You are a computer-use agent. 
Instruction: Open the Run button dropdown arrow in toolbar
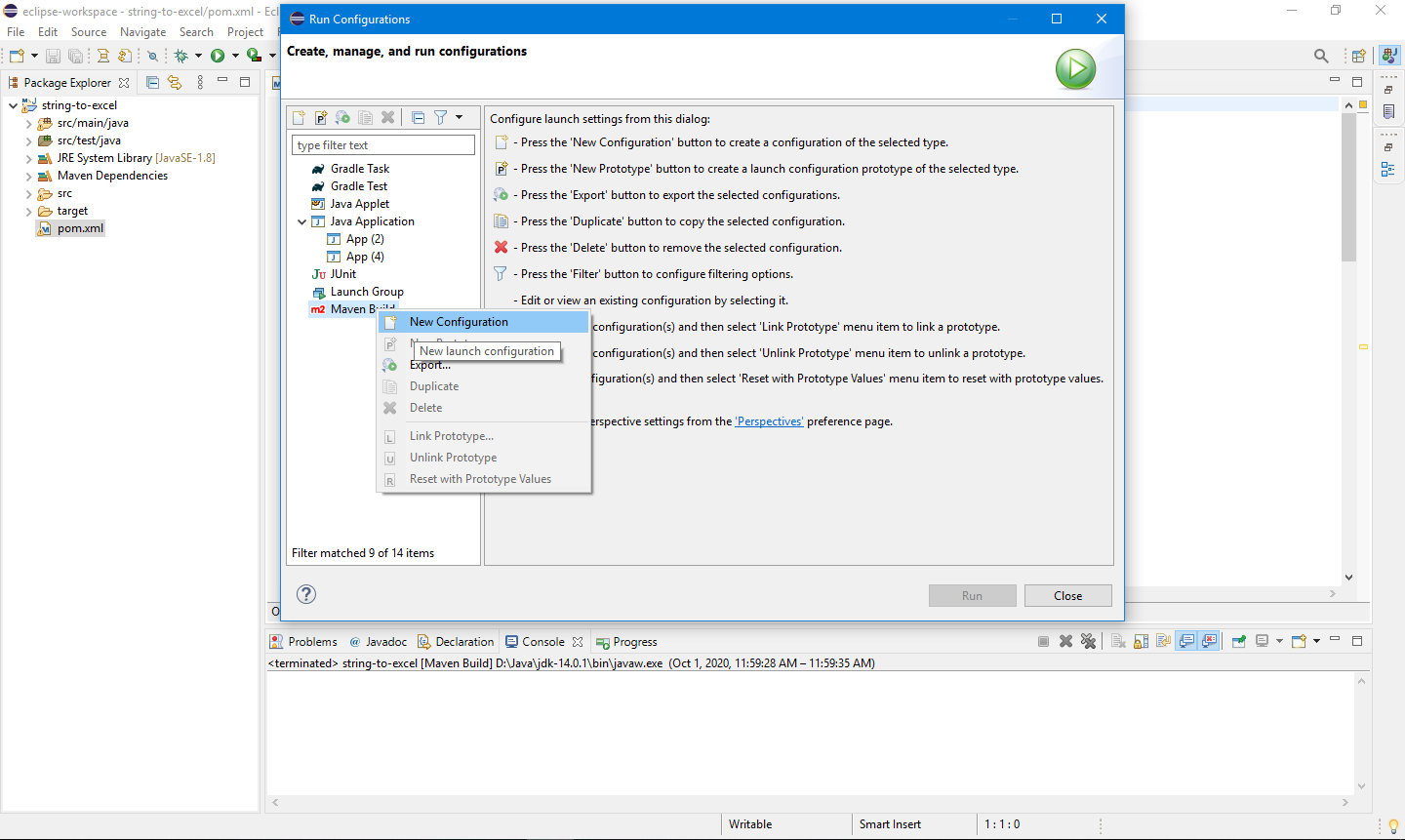tap(235, 56)
